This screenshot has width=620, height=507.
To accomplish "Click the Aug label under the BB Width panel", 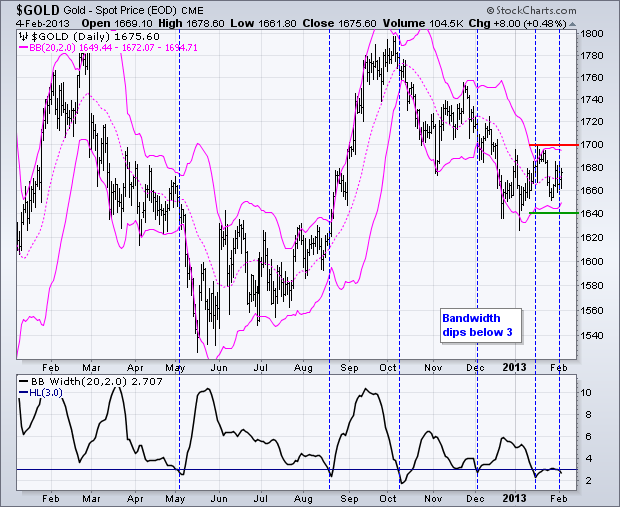I will pos(303,499).
